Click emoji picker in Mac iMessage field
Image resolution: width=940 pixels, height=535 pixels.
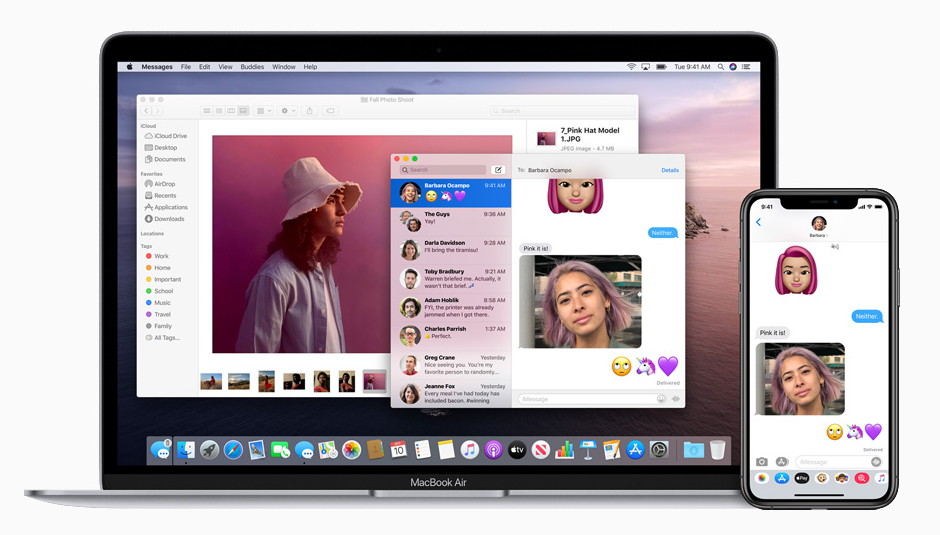pyautogui.click(x=661, y=399)
